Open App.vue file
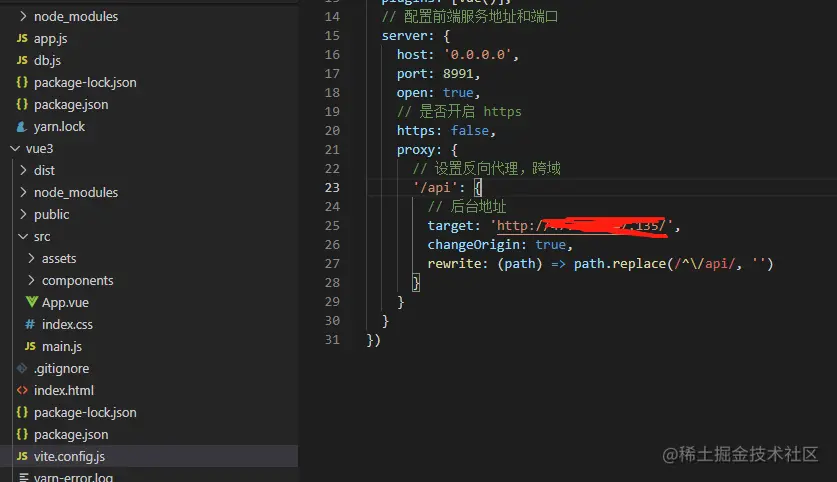 (x=65, y=302)
